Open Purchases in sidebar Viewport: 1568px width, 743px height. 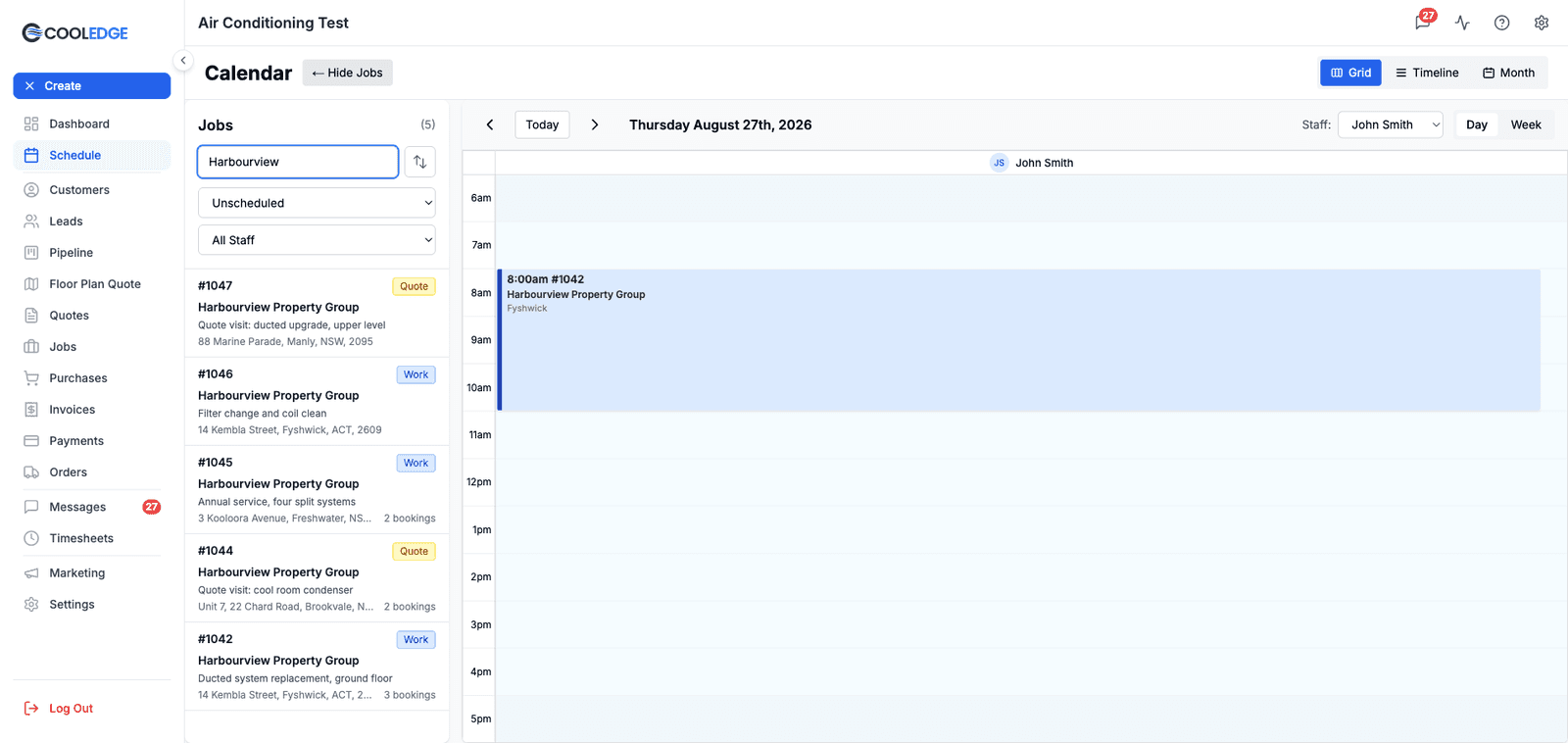point(92,378)
